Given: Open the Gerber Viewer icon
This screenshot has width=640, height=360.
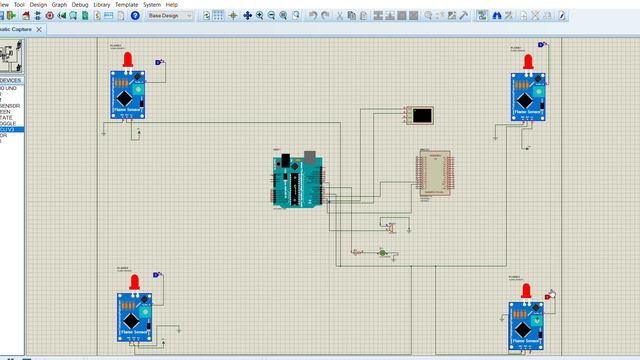Looking at the screenshot, I should (x=73, y=16).
